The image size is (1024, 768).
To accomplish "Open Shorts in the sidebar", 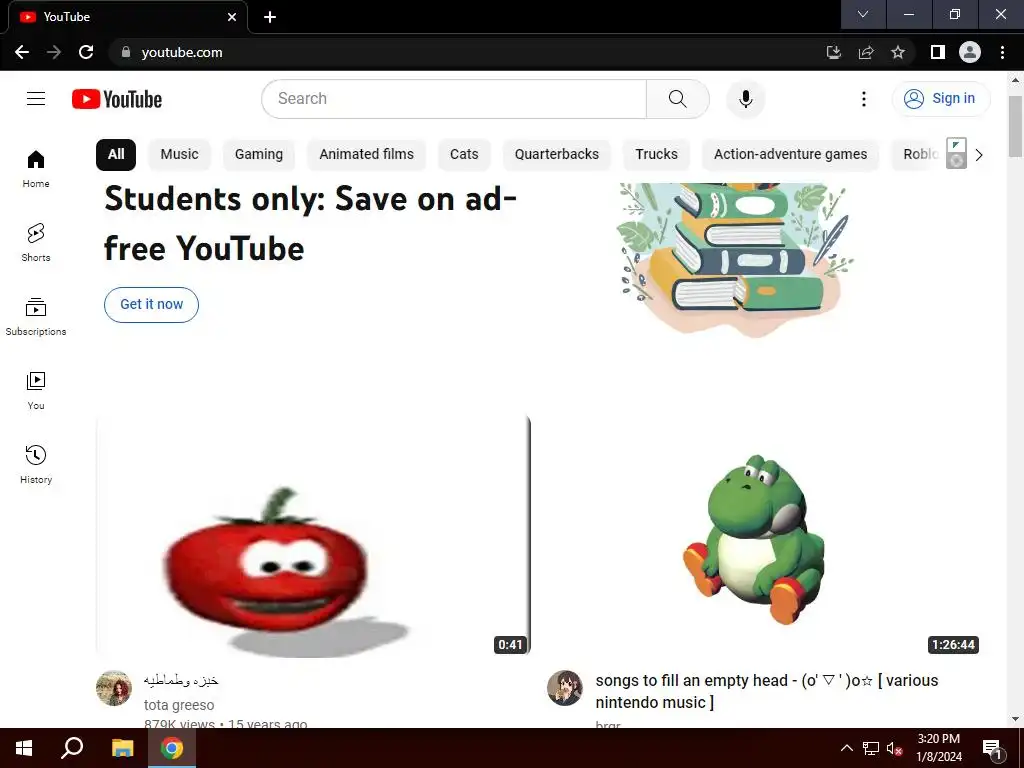I will [x=36, y=243].
